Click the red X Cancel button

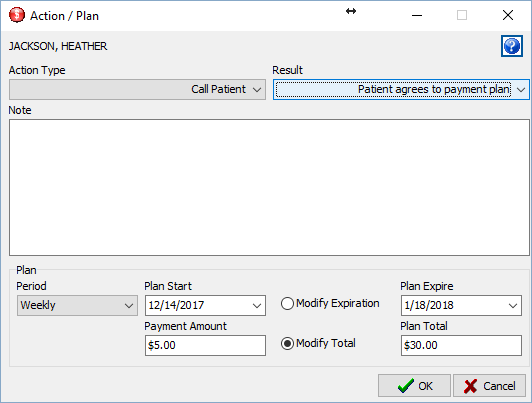489,386
